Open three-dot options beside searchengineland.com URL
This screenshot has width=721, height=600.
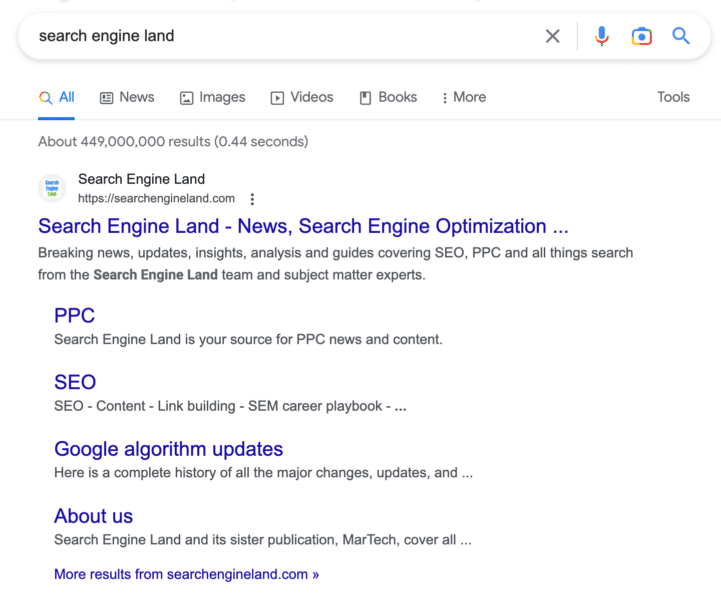pos(252,199)
